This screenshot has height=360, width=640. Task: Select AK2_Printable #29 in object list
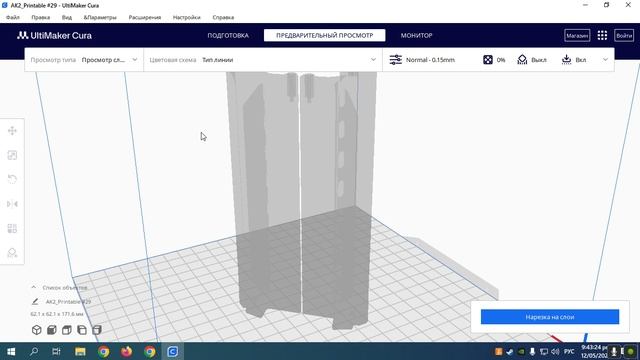pyautogui.click(x=68, y=302)
